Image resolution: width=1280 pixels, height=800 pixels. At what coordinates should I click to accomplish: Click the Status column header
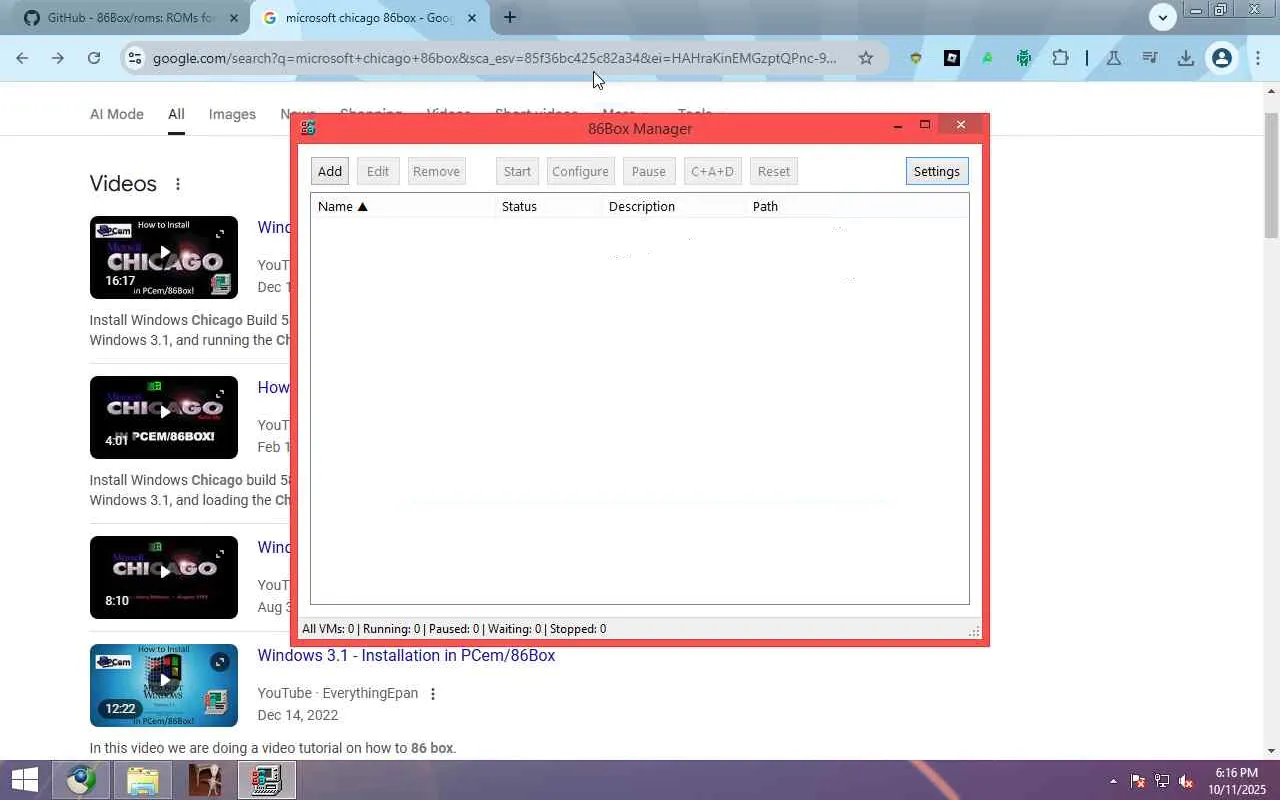[549, 206]
